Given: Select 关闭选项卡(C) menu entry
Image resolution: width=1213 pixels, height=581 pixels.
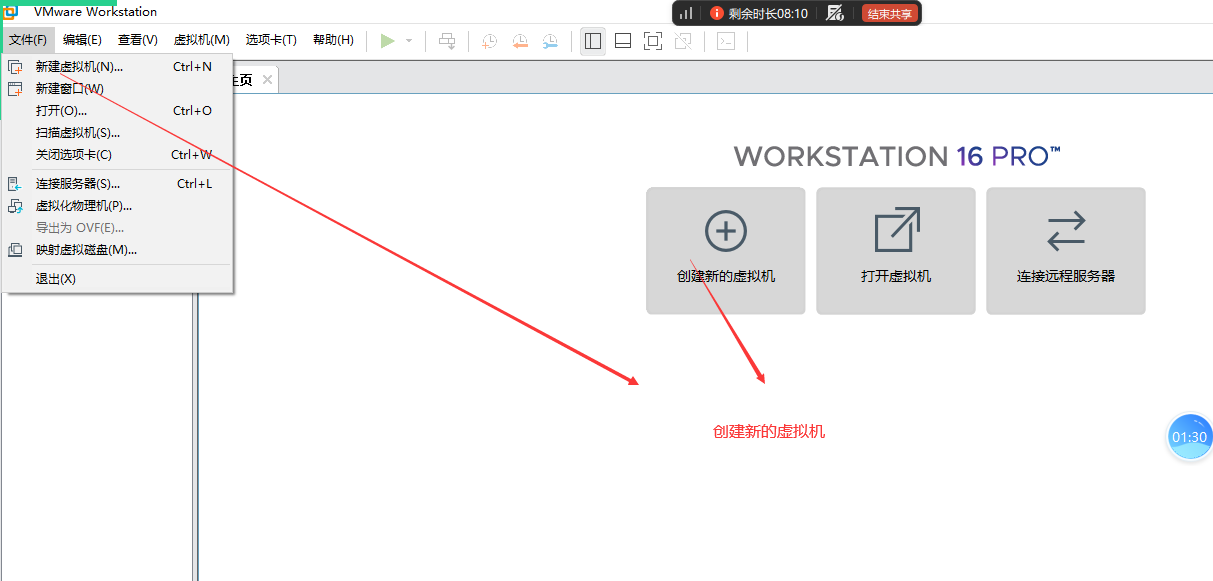Looking at the screenshot, I should [117, 155].
